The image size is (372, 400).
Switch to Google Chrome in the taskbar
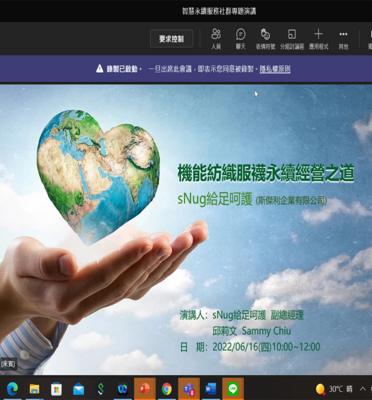pyautogui.click(x=167, y=389)
